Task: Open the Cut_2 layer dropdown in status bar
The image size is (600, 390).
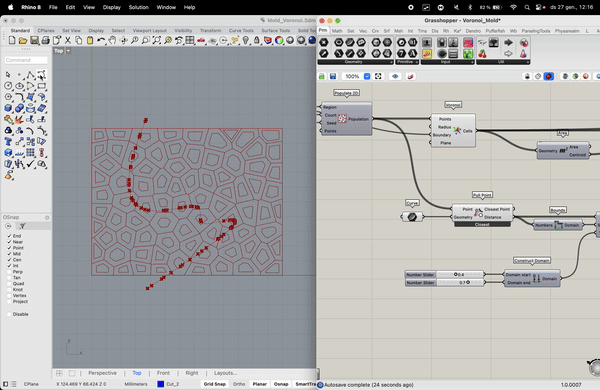Action: 168,384
